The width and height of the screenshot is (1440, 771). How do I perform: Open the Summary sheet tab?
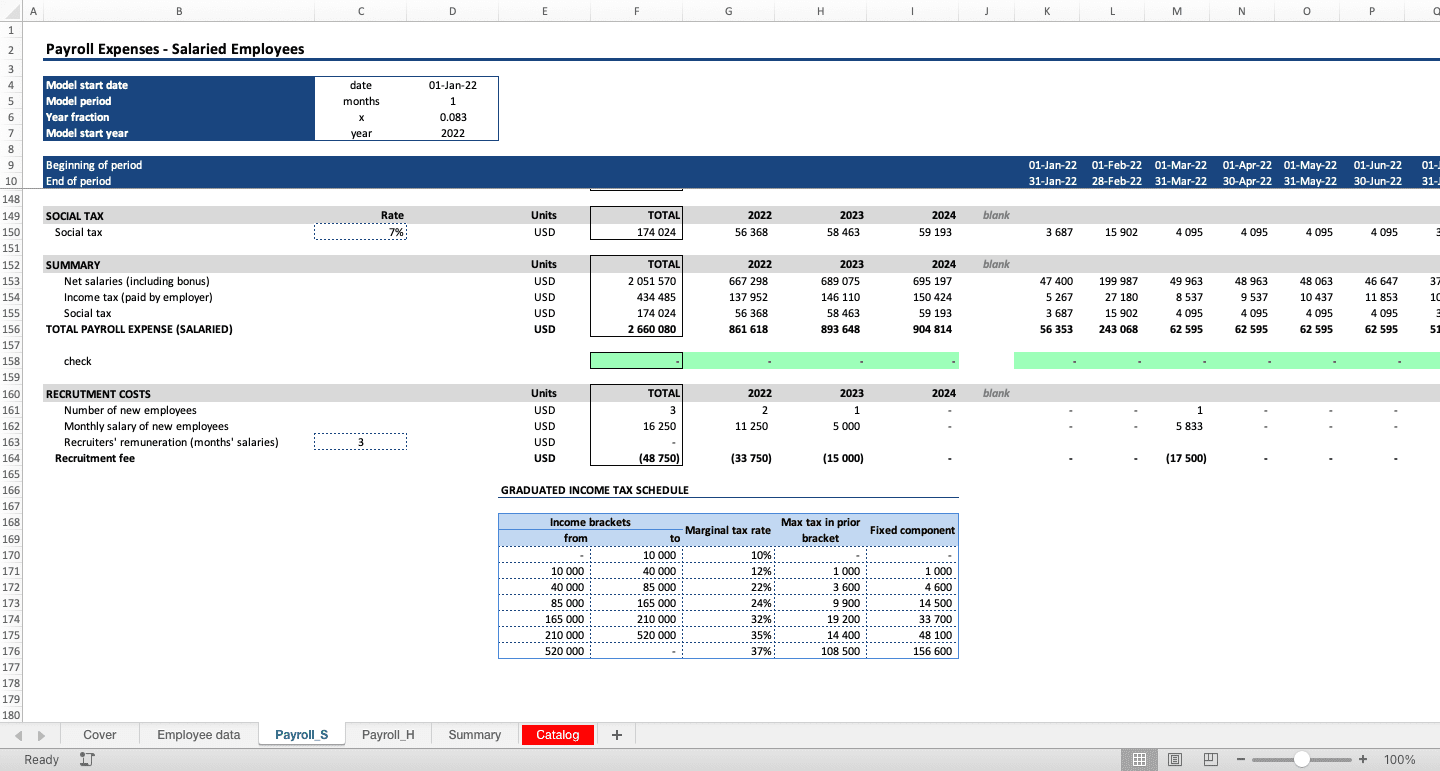click(474, 734)
